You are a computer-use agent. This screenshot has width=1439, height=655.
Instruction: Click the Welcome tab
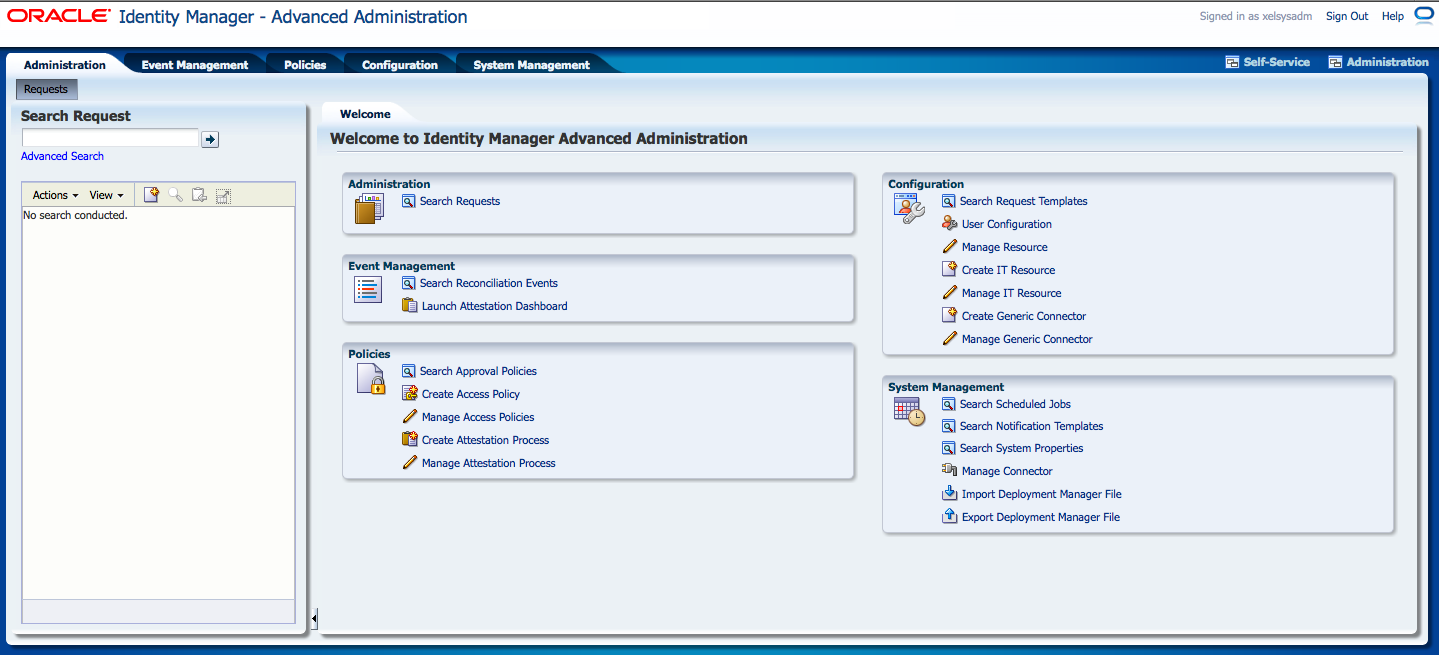tap(365, 114)
